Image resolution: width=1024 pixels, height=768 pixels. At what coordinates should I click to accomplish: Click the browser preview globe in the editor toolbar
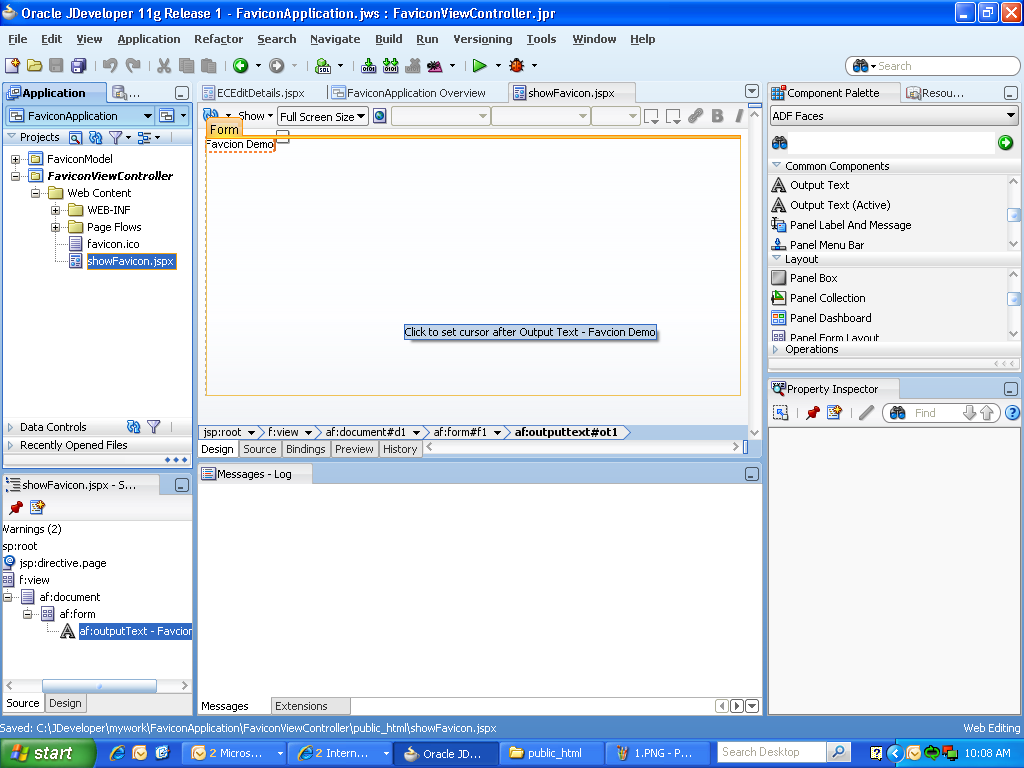(x=379, y=115)
